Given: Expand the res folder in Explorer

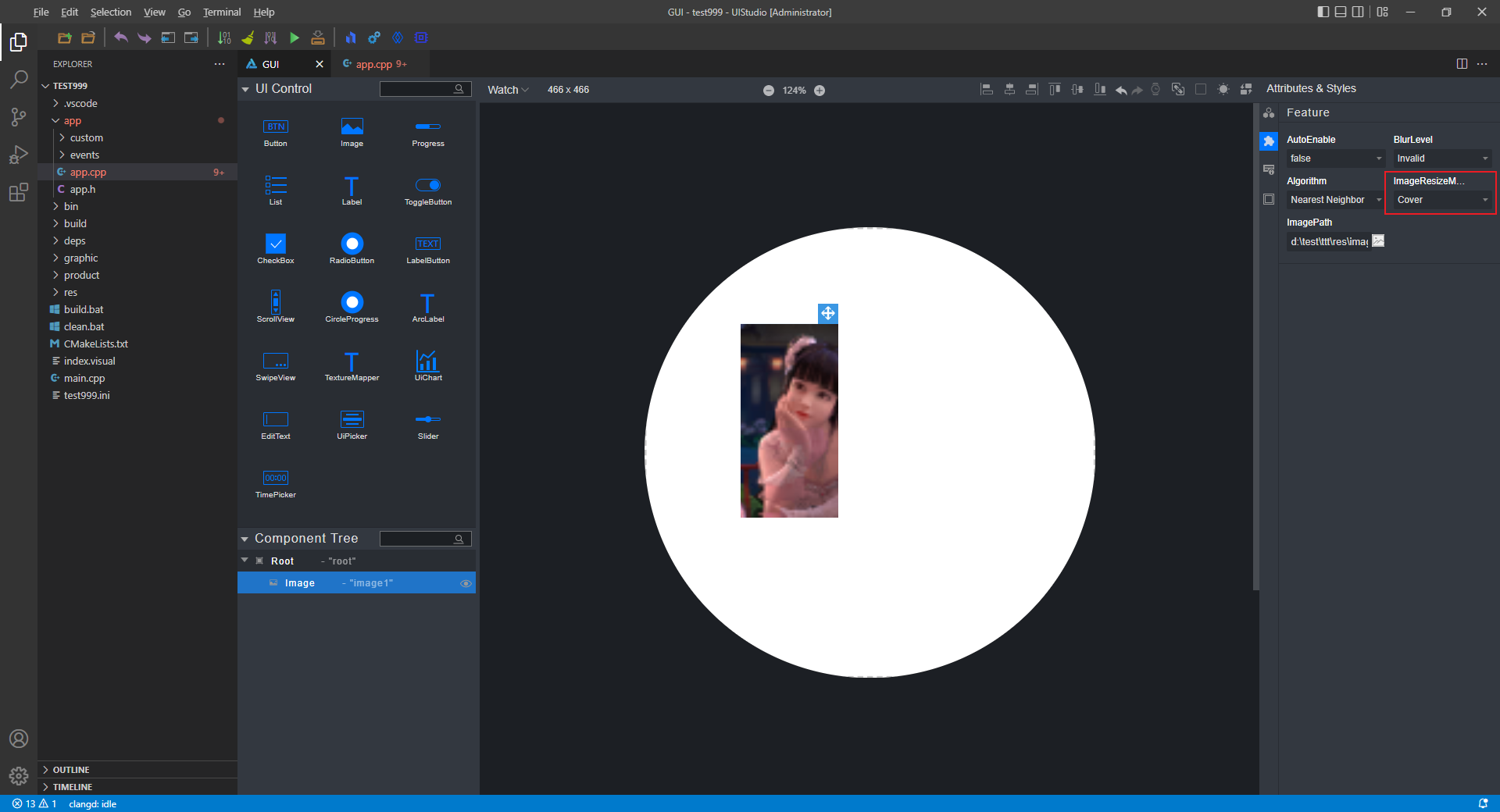Looking at the screenshot, I should click(70, 293).
